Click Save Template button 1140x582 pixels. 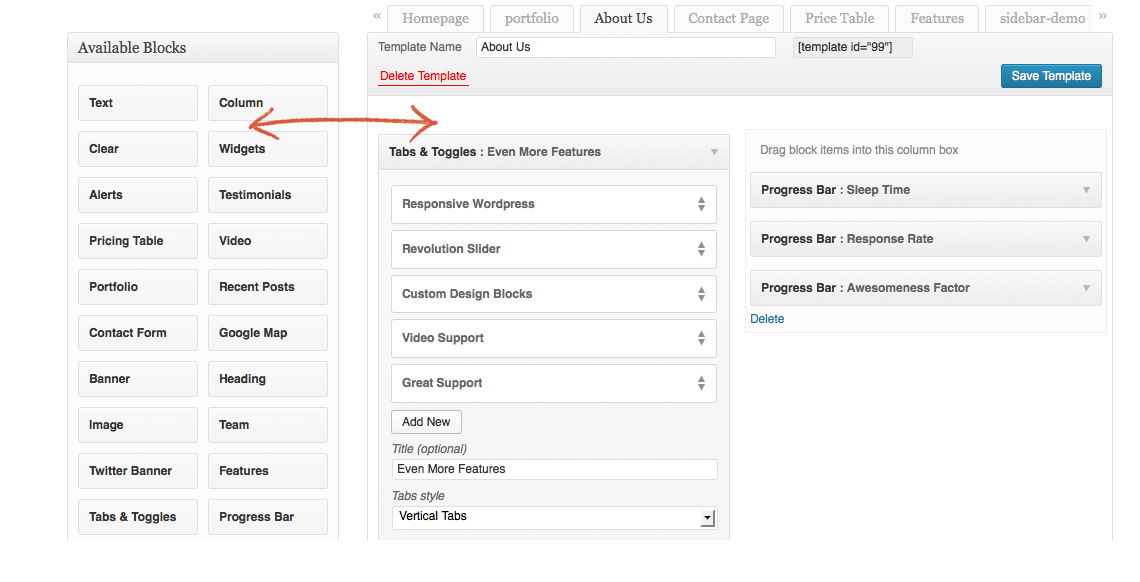(1051, 76)
